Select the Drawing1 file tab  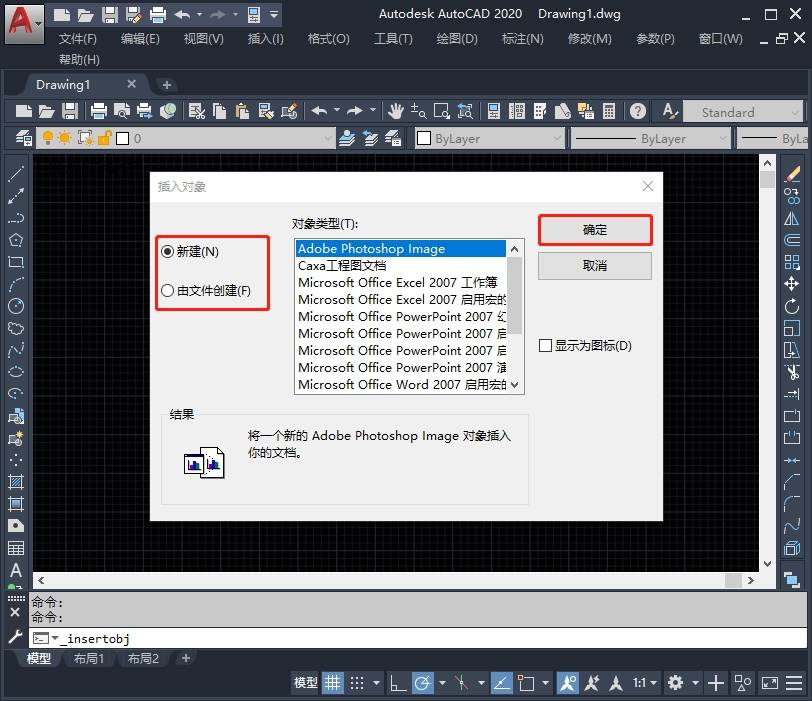(63, 84)
